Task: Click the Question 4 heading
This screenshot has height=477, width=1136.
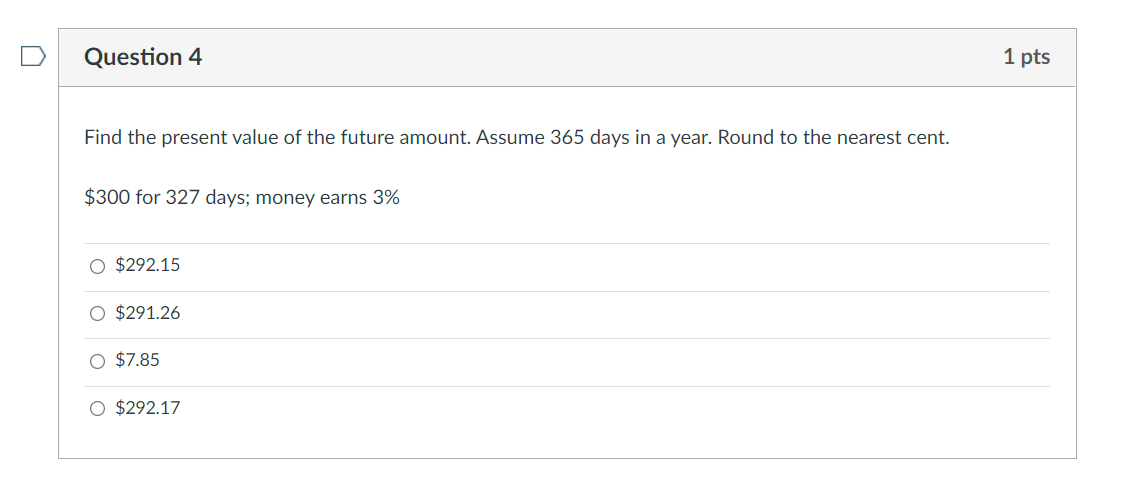Action: [x=143, y=57]
